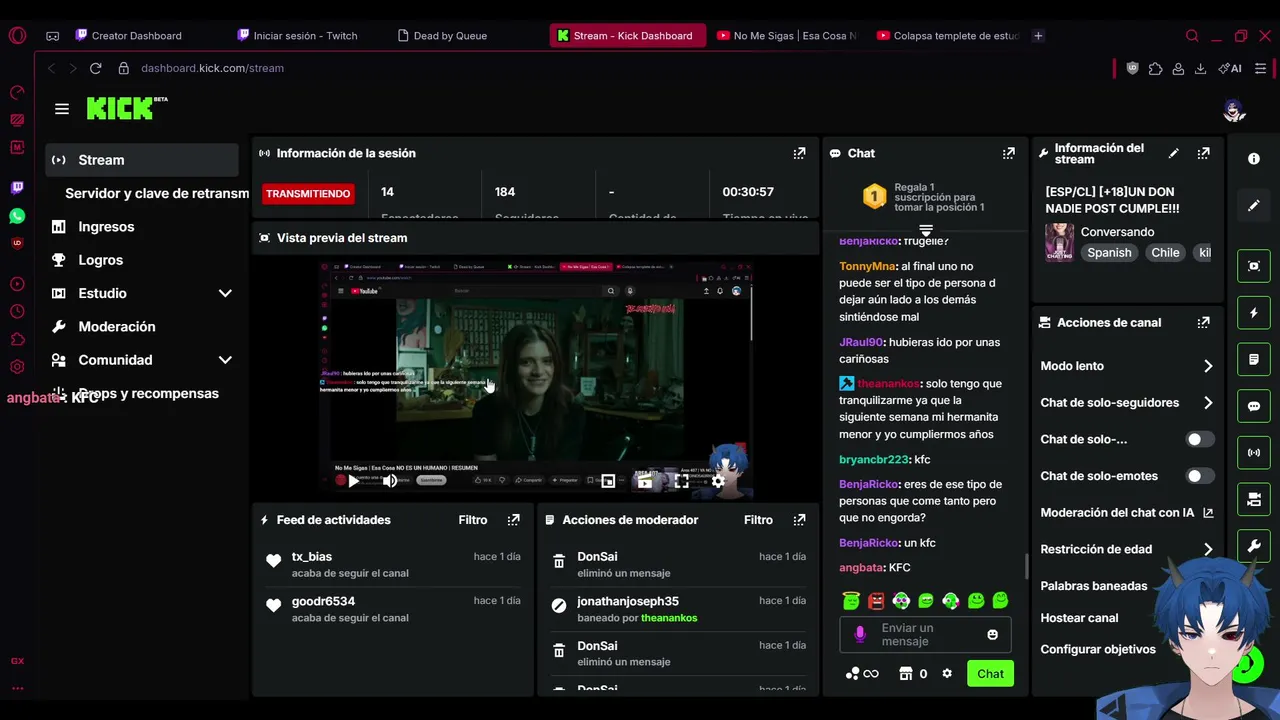Expand the Comunidad menu
Viewport: 1280px width, 720px height.
(x=225, y=360)
